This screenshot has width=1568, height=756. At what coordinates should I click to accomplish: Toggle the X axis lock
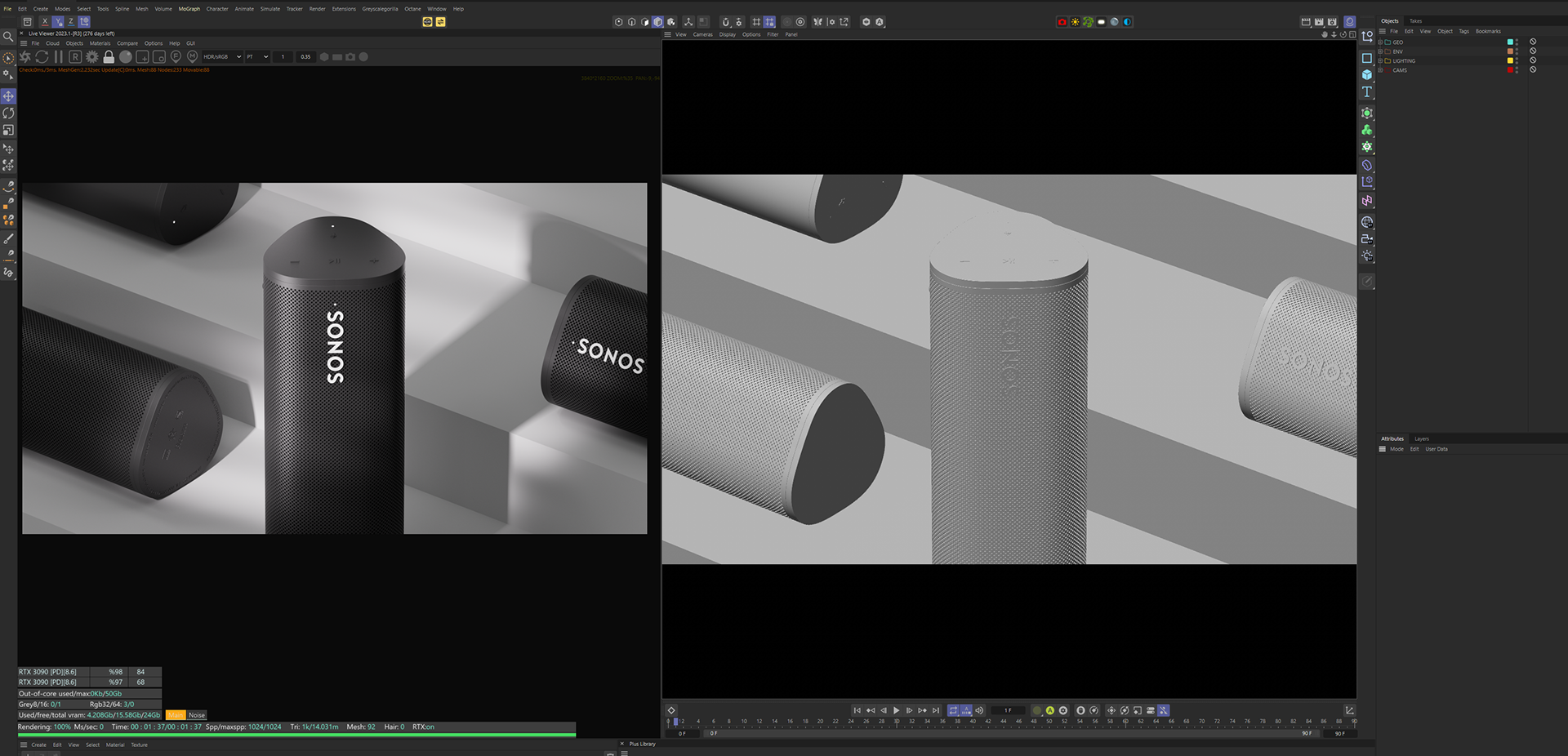pos(44,22)
